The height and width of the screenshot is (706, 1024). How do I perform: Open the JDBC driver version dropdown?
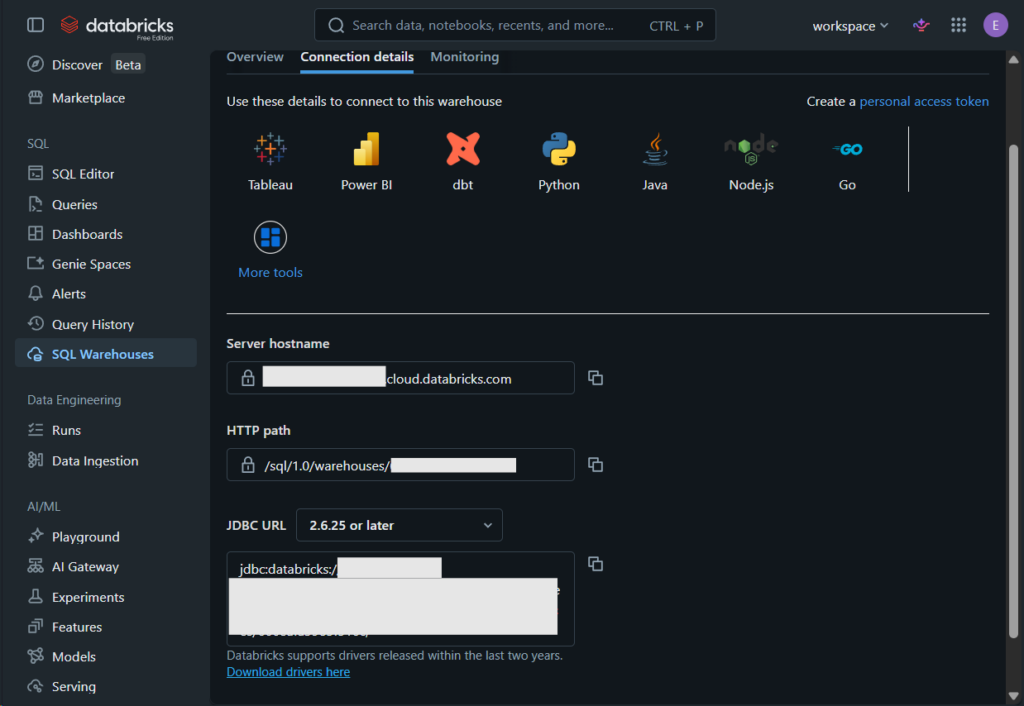tap(399, 525)
